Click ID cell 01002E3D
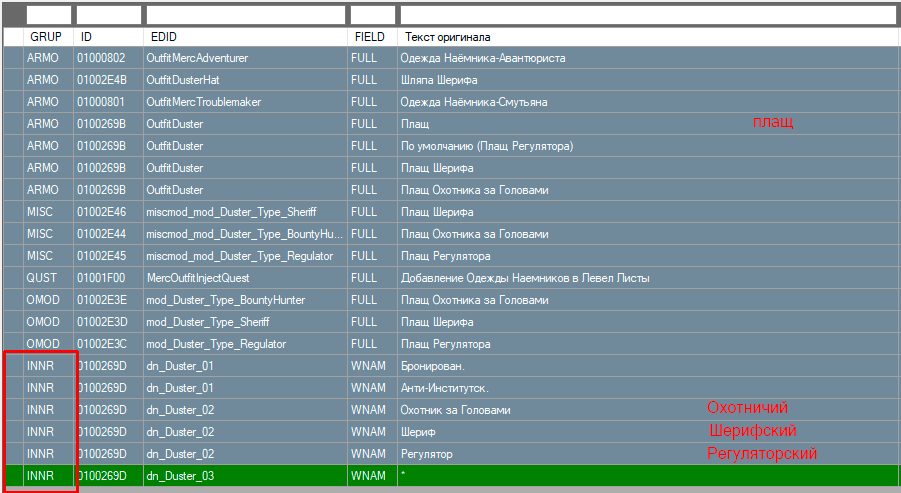The image size is (901, 493). click(109, 322)
